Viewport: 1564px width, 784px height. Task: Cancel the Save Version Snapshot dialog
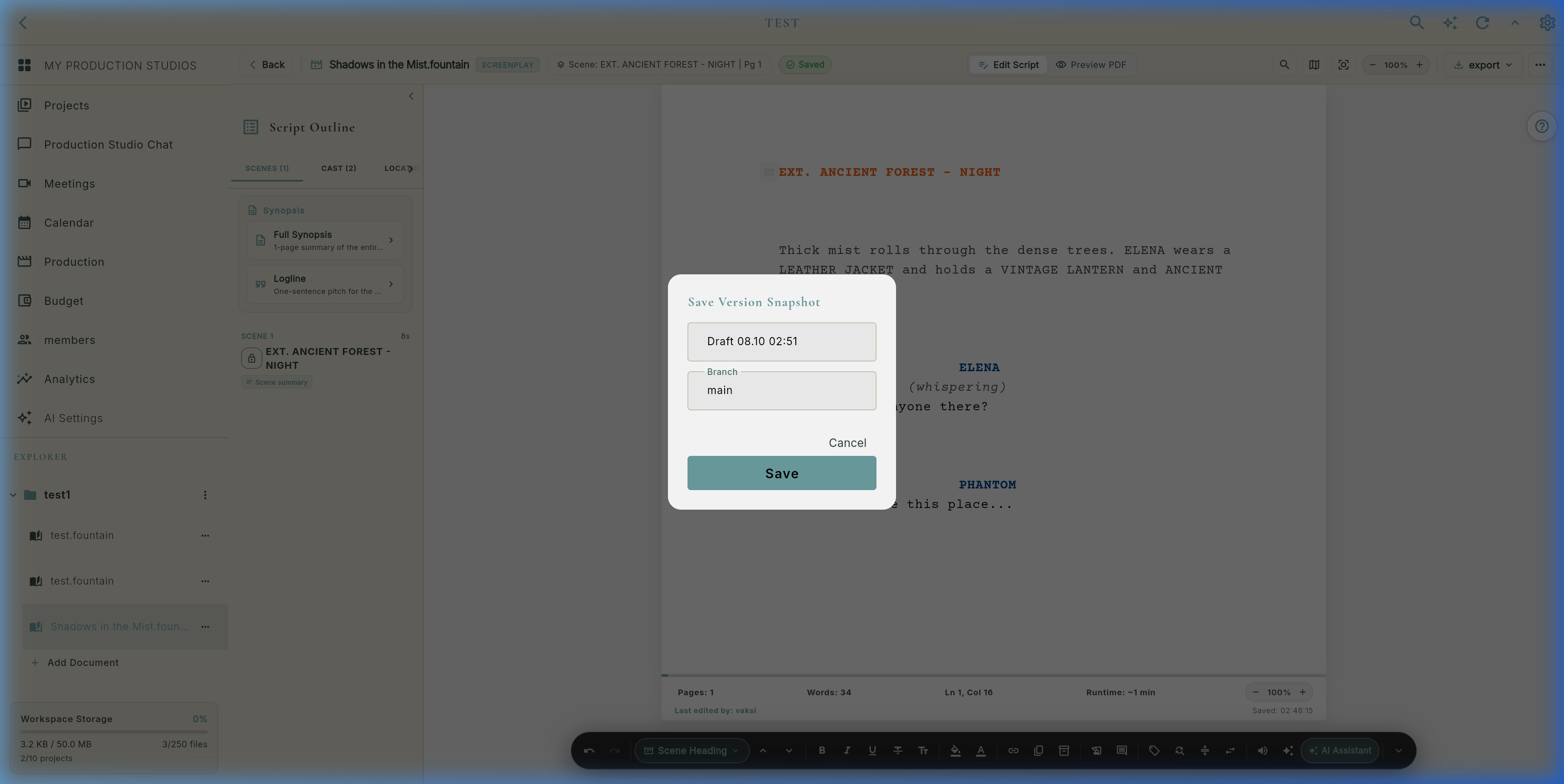click(847, 442)
